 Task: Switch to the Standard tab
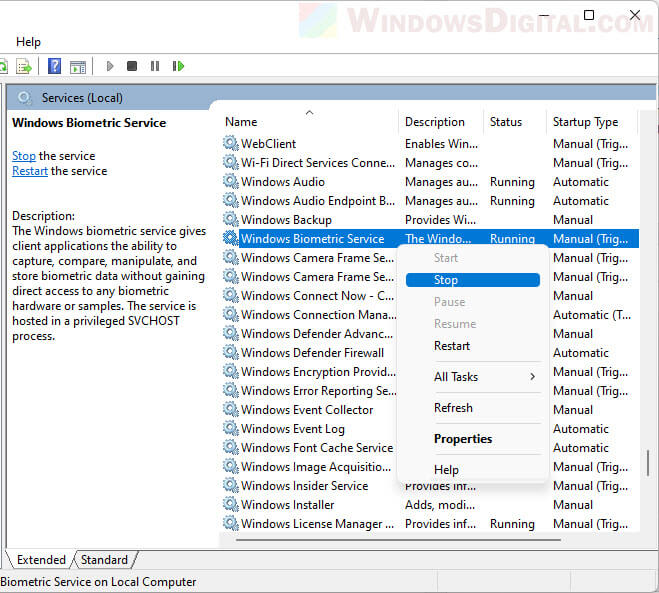tap(104, 560)
